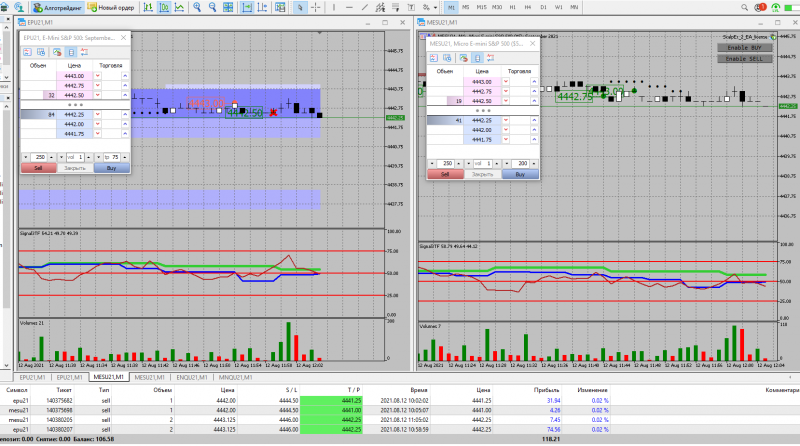800x446 pixels.
Task: Select the W1 timeframe
Action: tap(559, 8)
